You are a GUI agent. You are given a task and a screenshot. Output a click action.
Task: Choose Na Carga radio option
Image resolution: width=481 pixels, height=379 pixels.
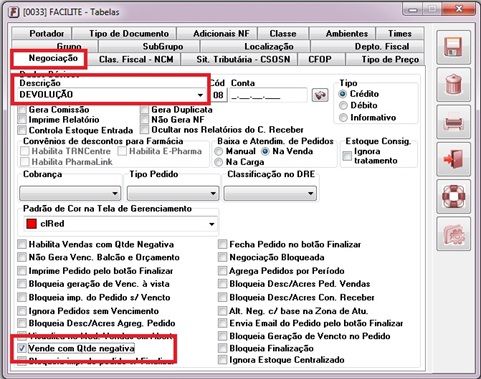coord(219,162)
